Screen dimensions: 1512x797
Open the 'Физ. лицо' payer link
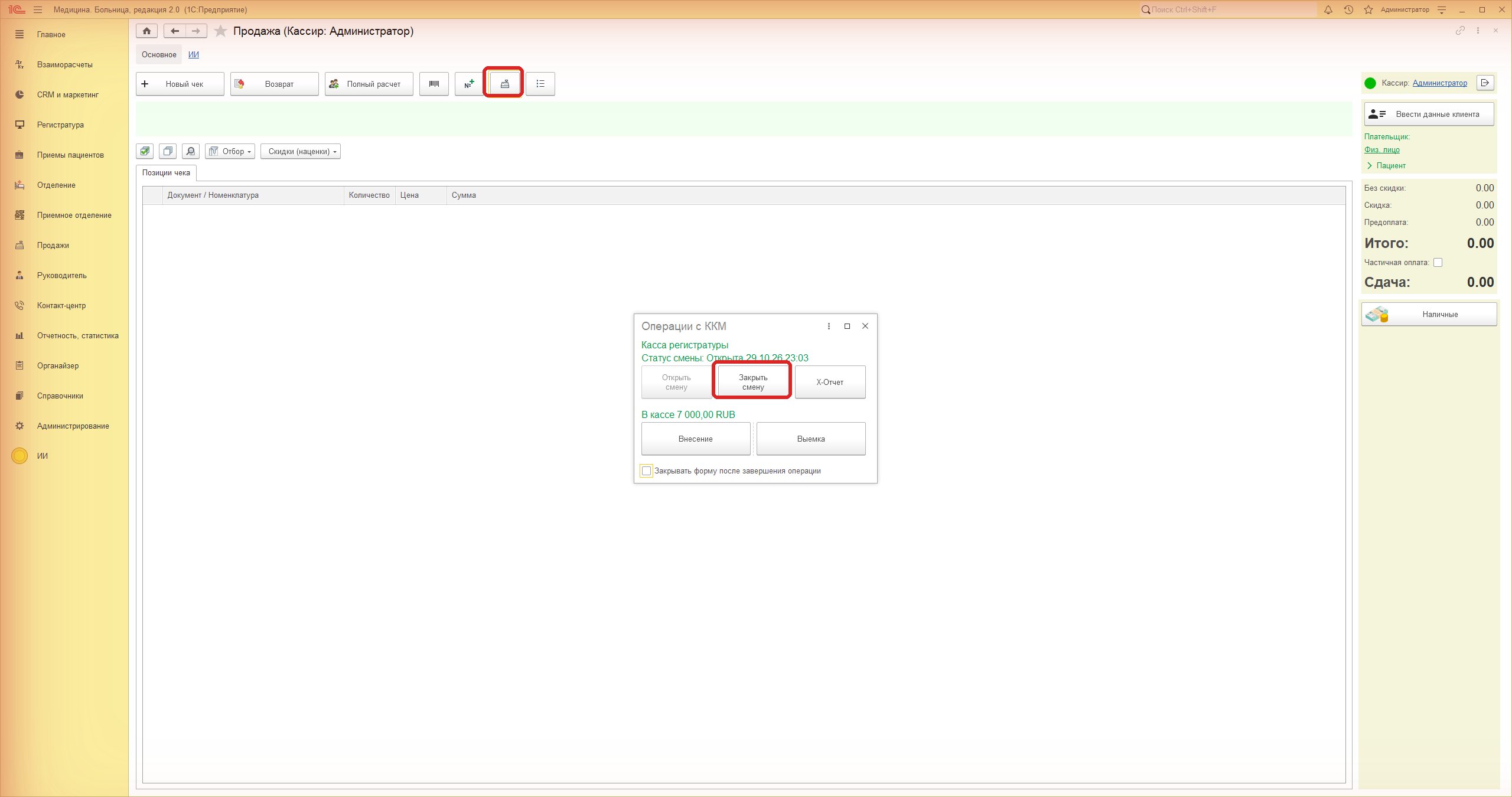point(1381,149)
